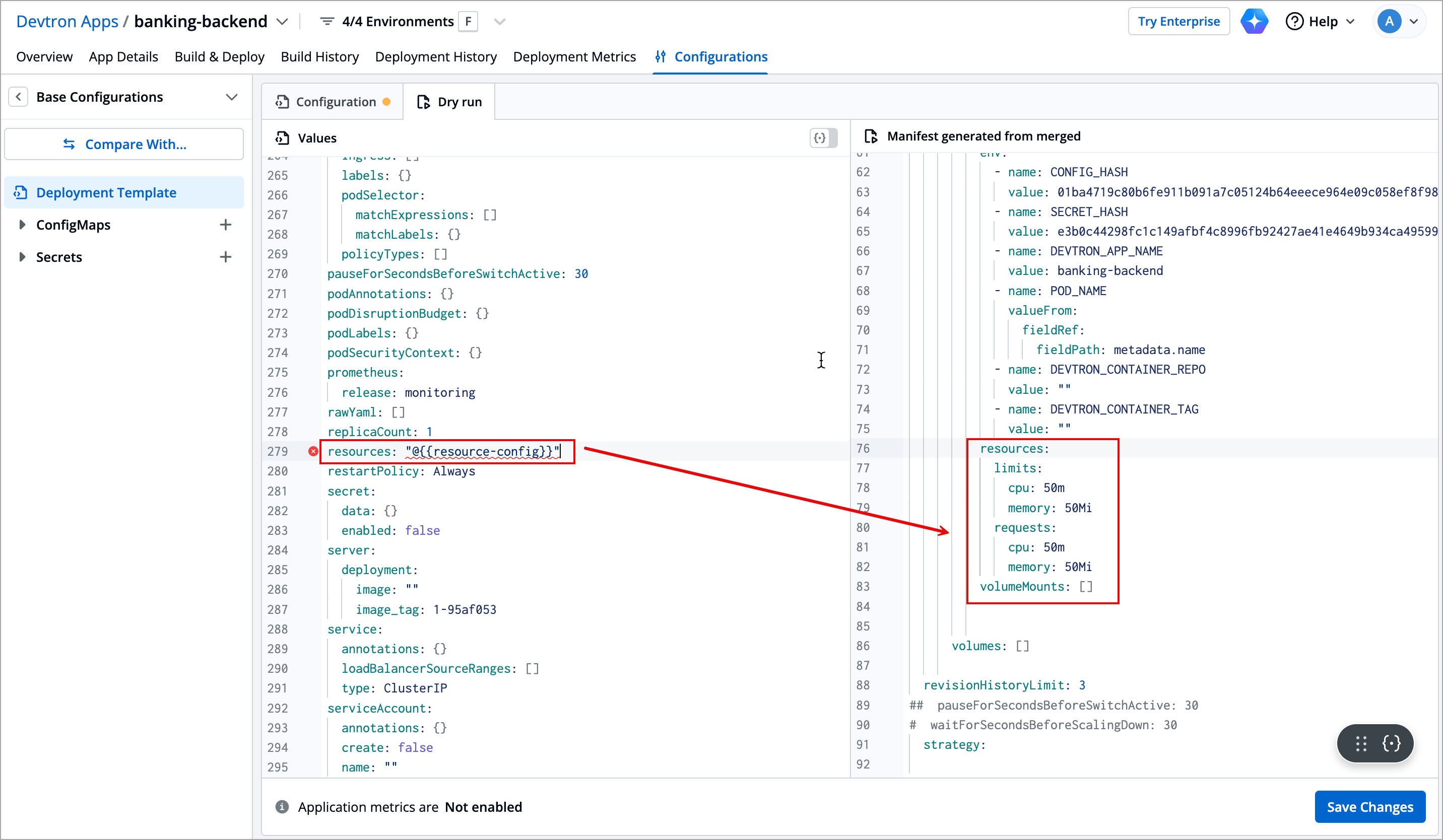
Task: Click the braces icon on floating widget
Action: [1392, 744]
